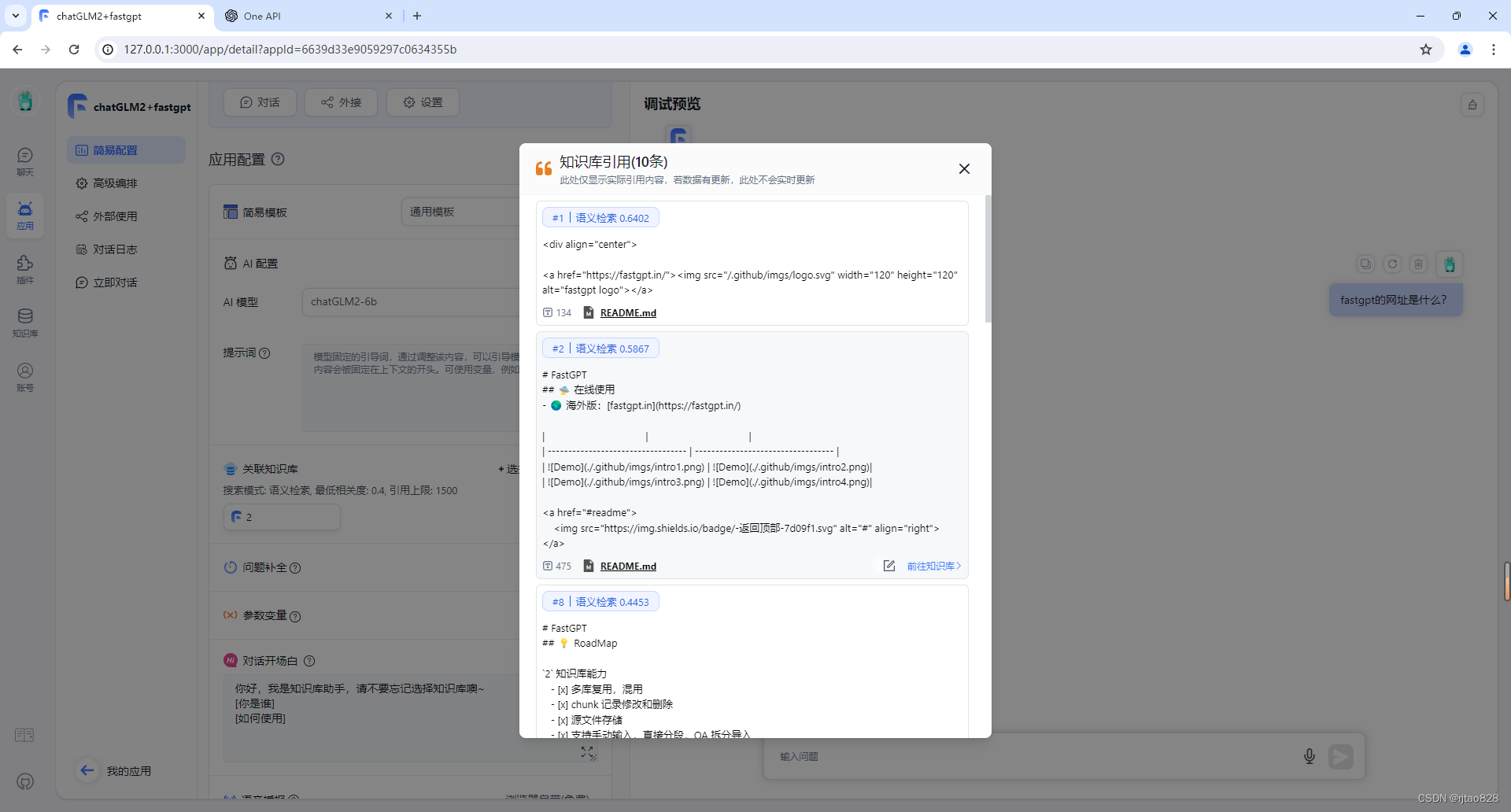Click the microphone icon in the input bar

[x=1309, y=756]
